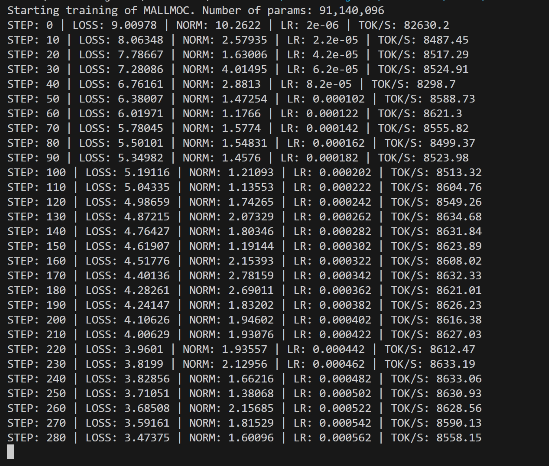
Task: Click loss value 4.28261
Action: pos(147,290)
